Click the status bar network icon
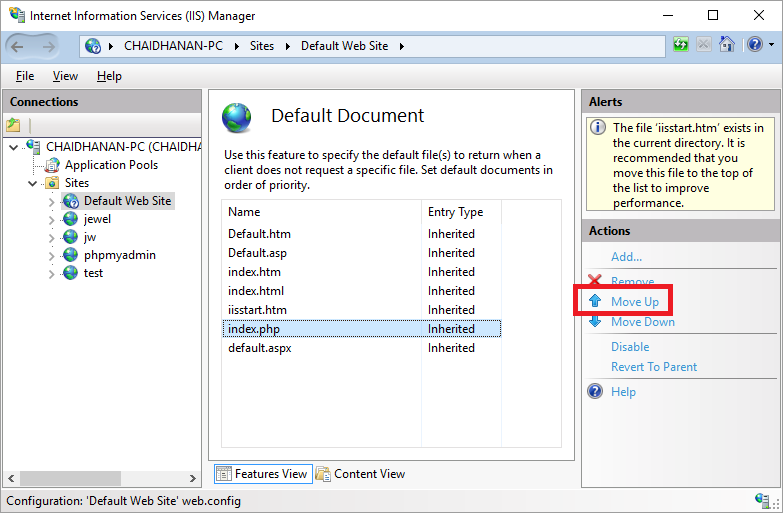Viewport: 783px width, 513px height. pos(762,500)
